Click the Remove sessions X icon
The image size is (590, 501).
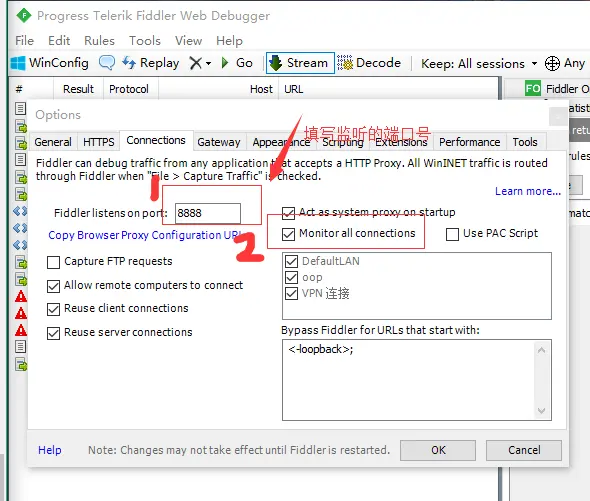pyautogui.click(x=196, y=63)
